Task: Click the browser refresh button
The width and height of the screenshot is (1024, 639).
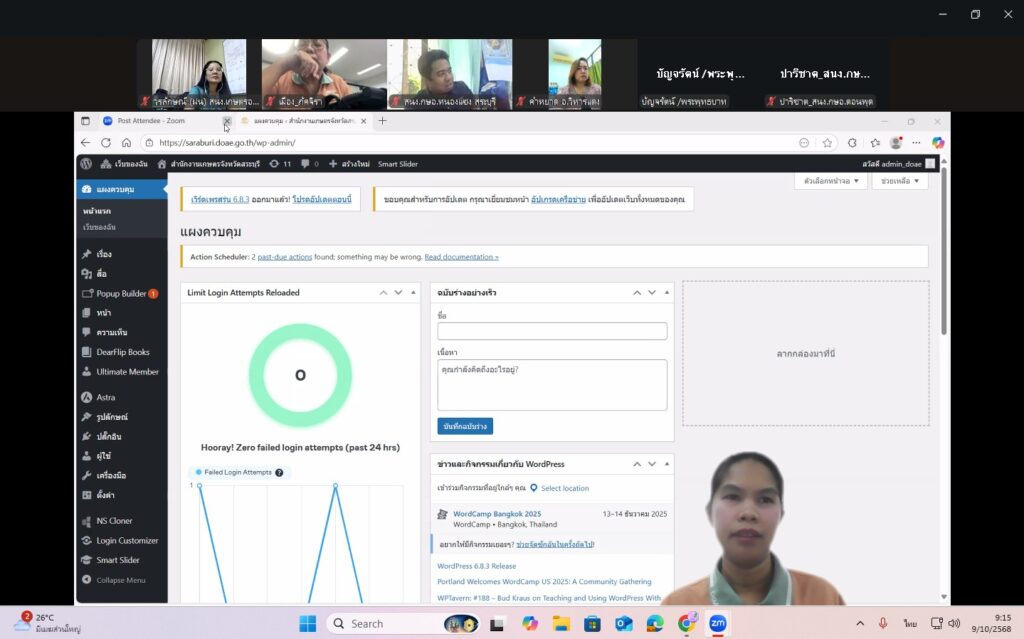Action: 106,142
